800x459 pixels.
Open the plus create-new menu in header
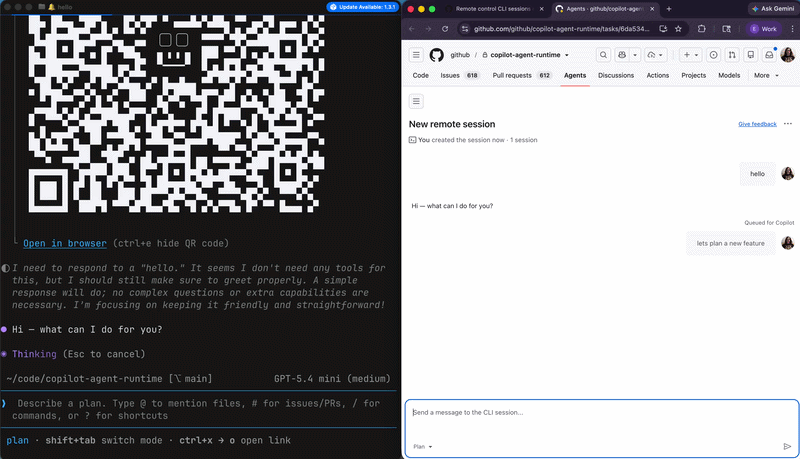(690, 55)
